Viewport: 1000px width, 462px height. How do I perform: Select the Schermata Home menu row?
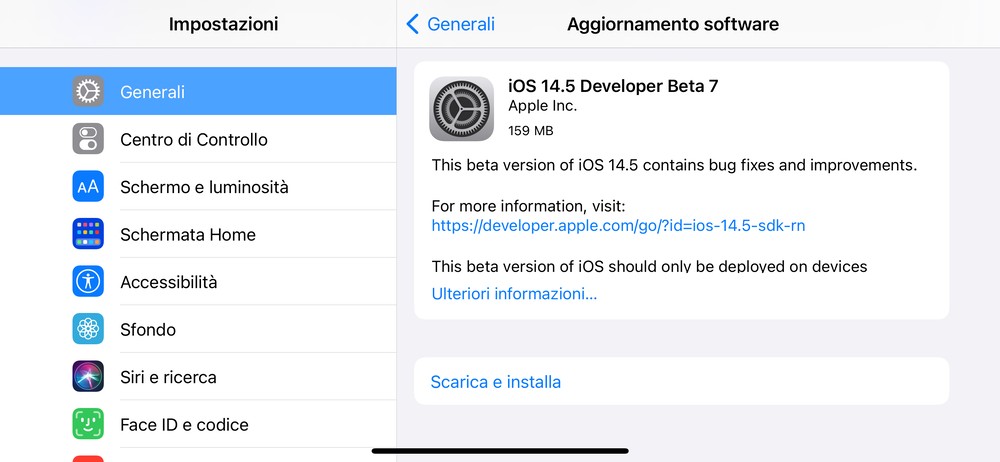[198, 234]
